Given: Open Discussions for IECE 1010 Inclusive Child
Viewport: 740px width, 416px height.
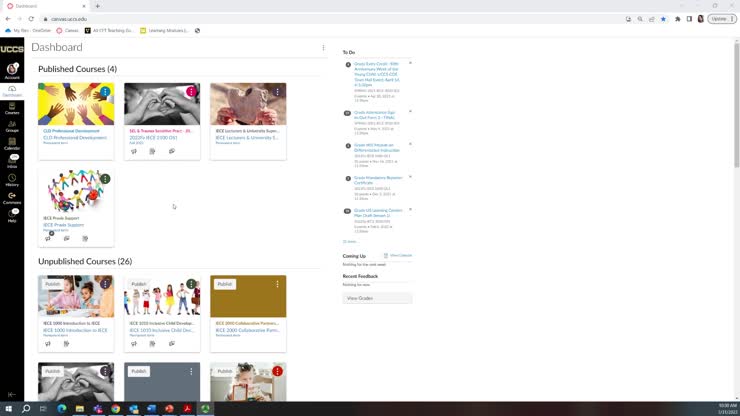Looking at the screenshot, I should [172, 344].
